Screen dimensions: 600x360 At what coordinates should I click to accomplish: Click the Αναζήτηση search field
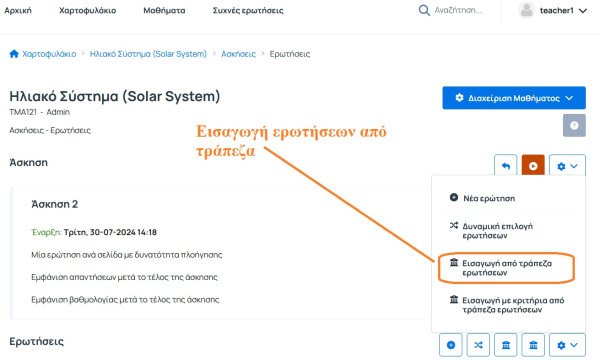coord(459,10)
